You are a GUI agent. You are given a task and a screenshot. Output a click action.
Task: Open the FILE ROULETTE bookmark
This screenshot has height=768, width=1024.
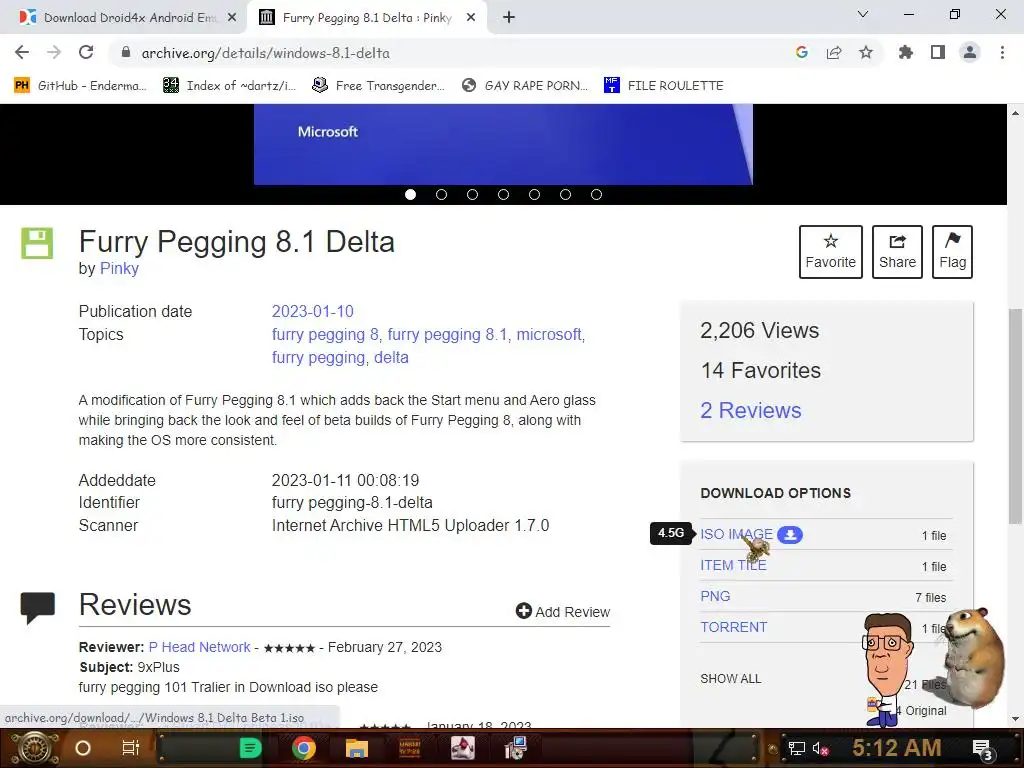[x=664, y=86]
